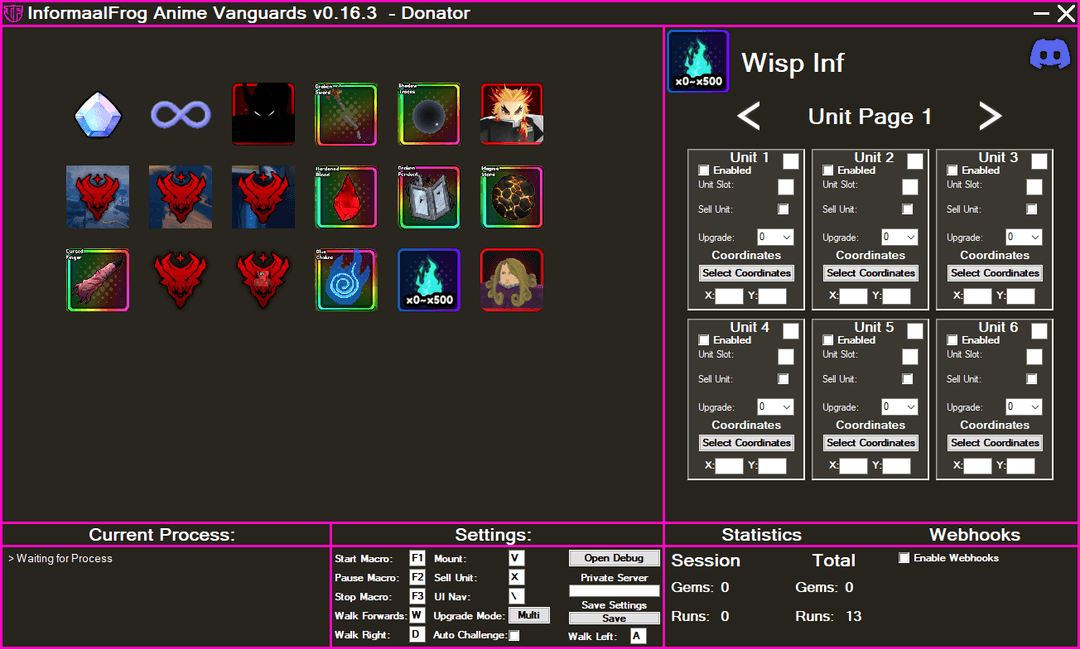Screen dimensions: 1080x649
Task: Click the red demon icon on snowy background
Action: pyautogui.click(x=98, y=197)
